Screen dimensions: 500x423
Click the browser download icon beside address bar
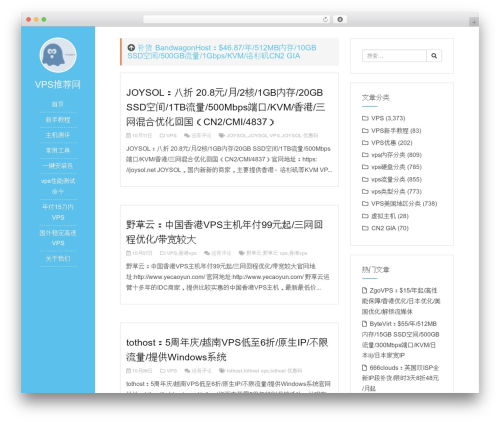(x=340, y=20)
